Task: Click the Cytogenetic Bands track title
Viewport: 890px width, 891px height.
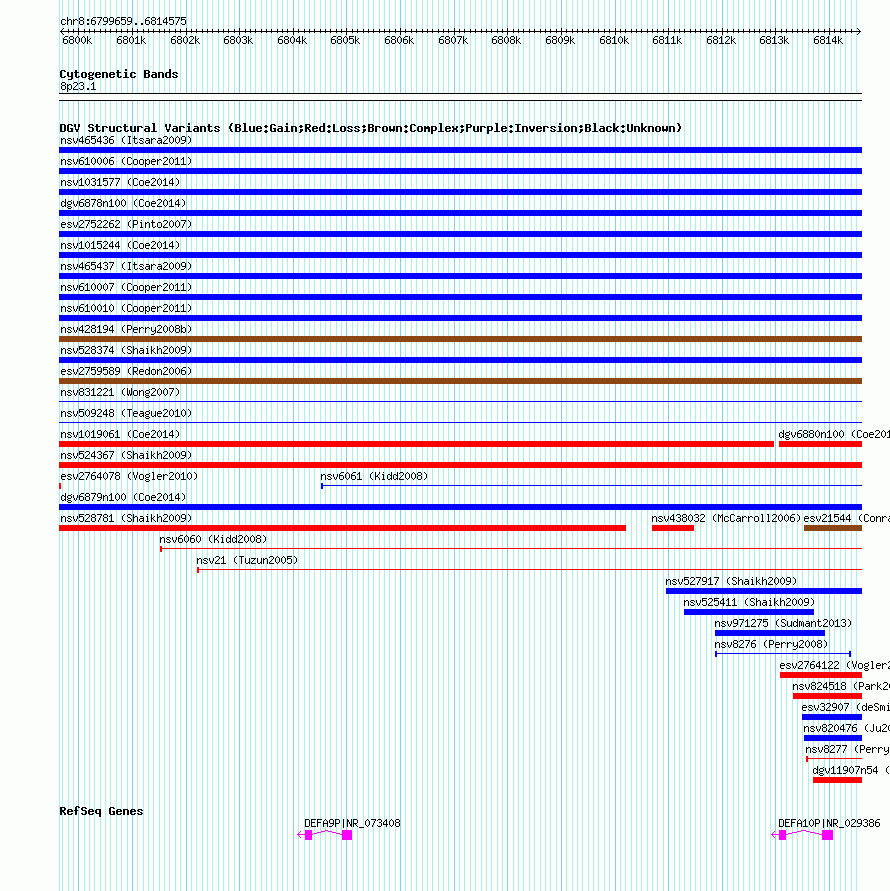Action: tap(119, 74)
